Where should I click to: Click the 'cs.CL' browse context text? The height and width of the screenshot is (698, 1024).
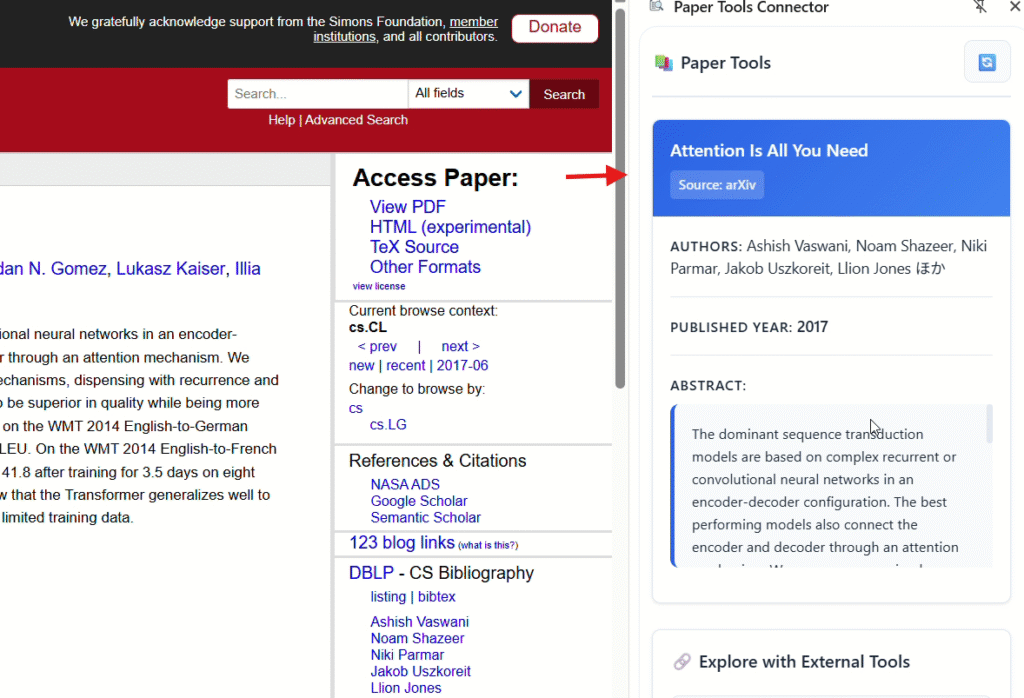pos(368,328)
